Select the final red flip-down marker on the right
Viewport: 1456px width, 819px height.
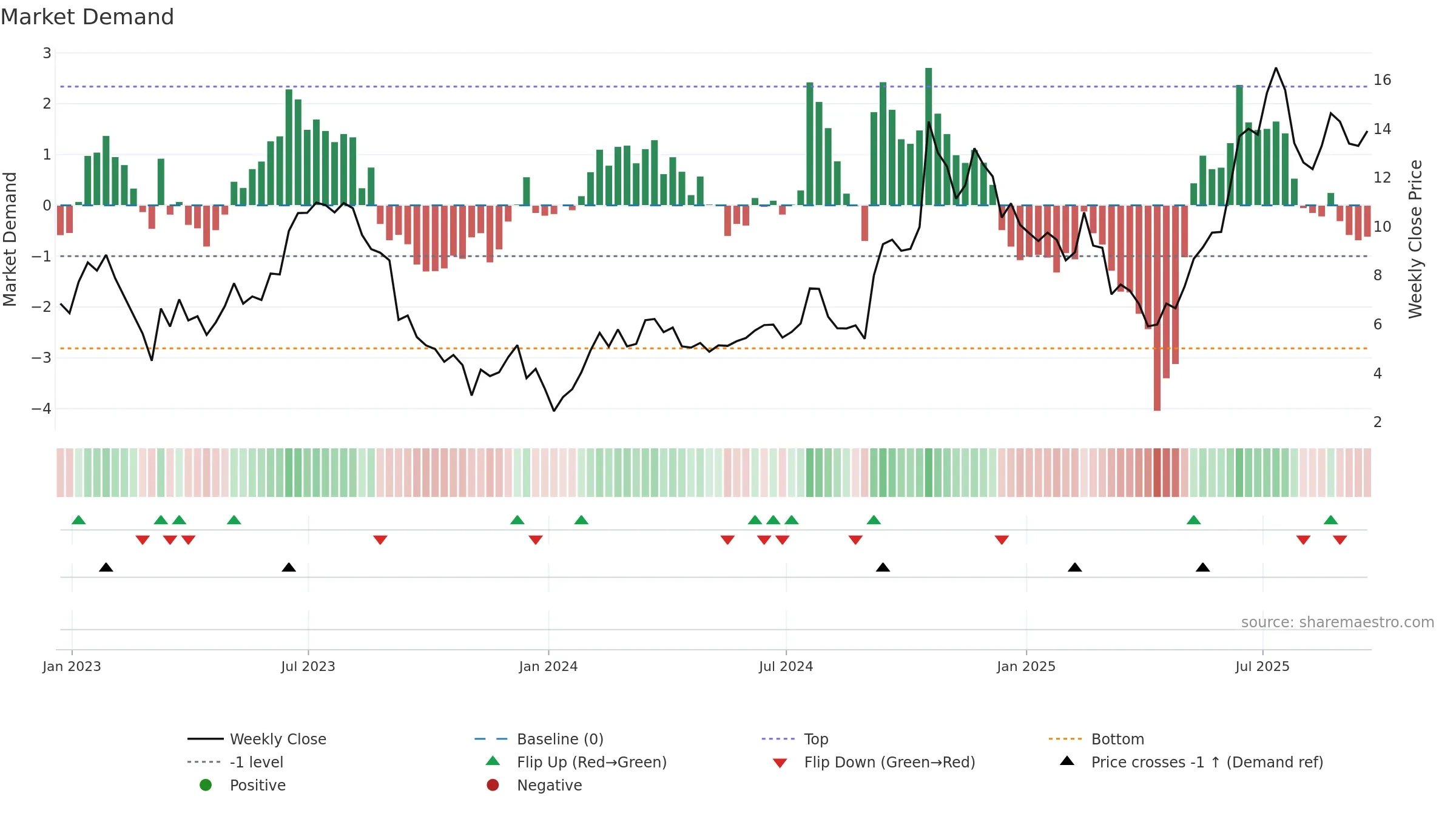click(x=1340, y=540)
